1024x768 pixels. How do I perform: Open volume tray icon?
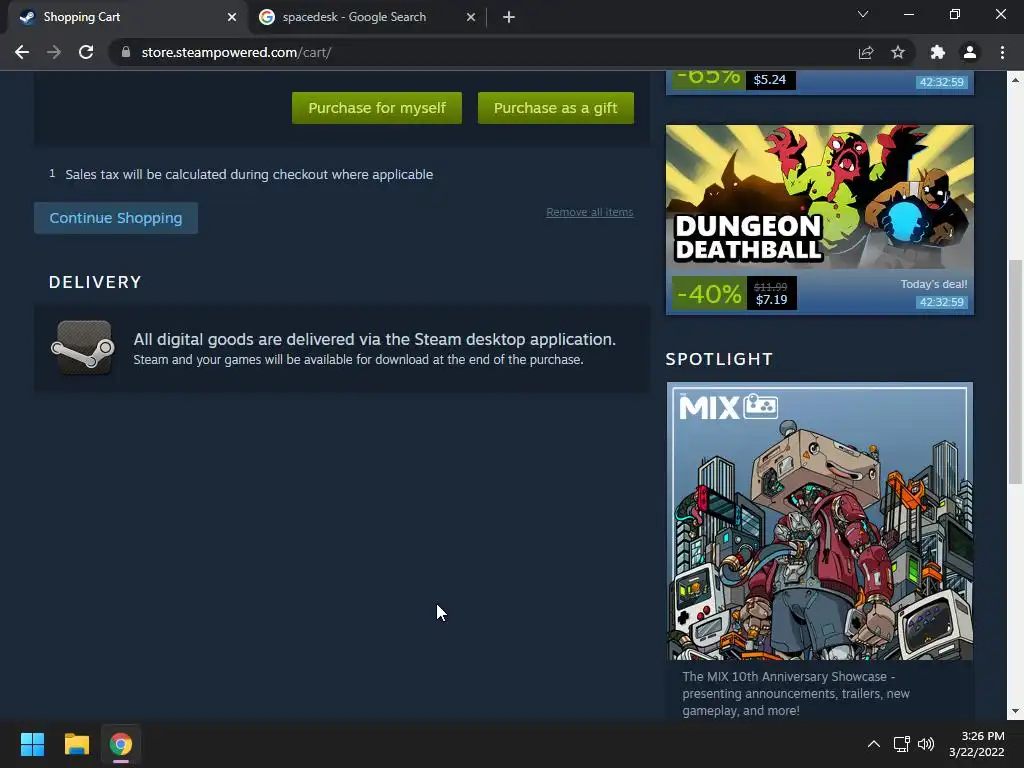[x=926, y=744]
